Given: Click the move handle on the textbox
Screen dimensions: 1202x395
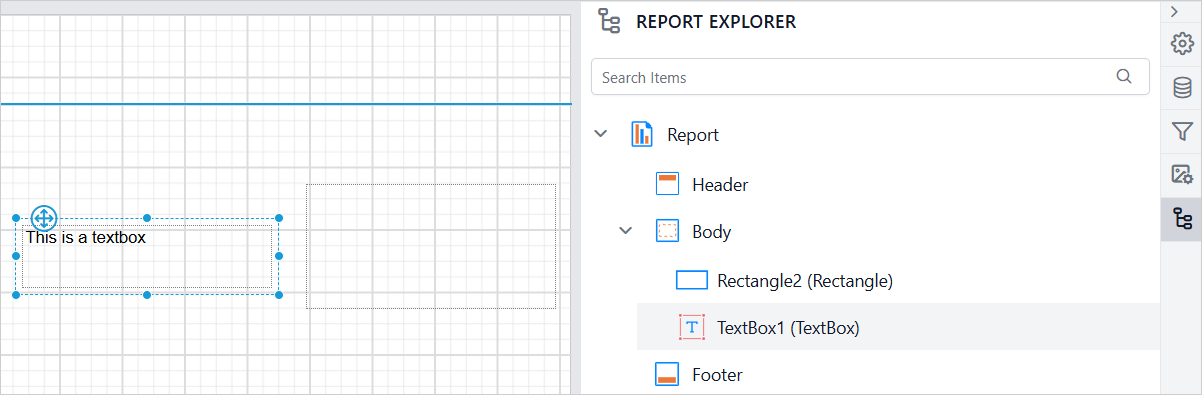Looking at the screenshot, I should 44,217.
